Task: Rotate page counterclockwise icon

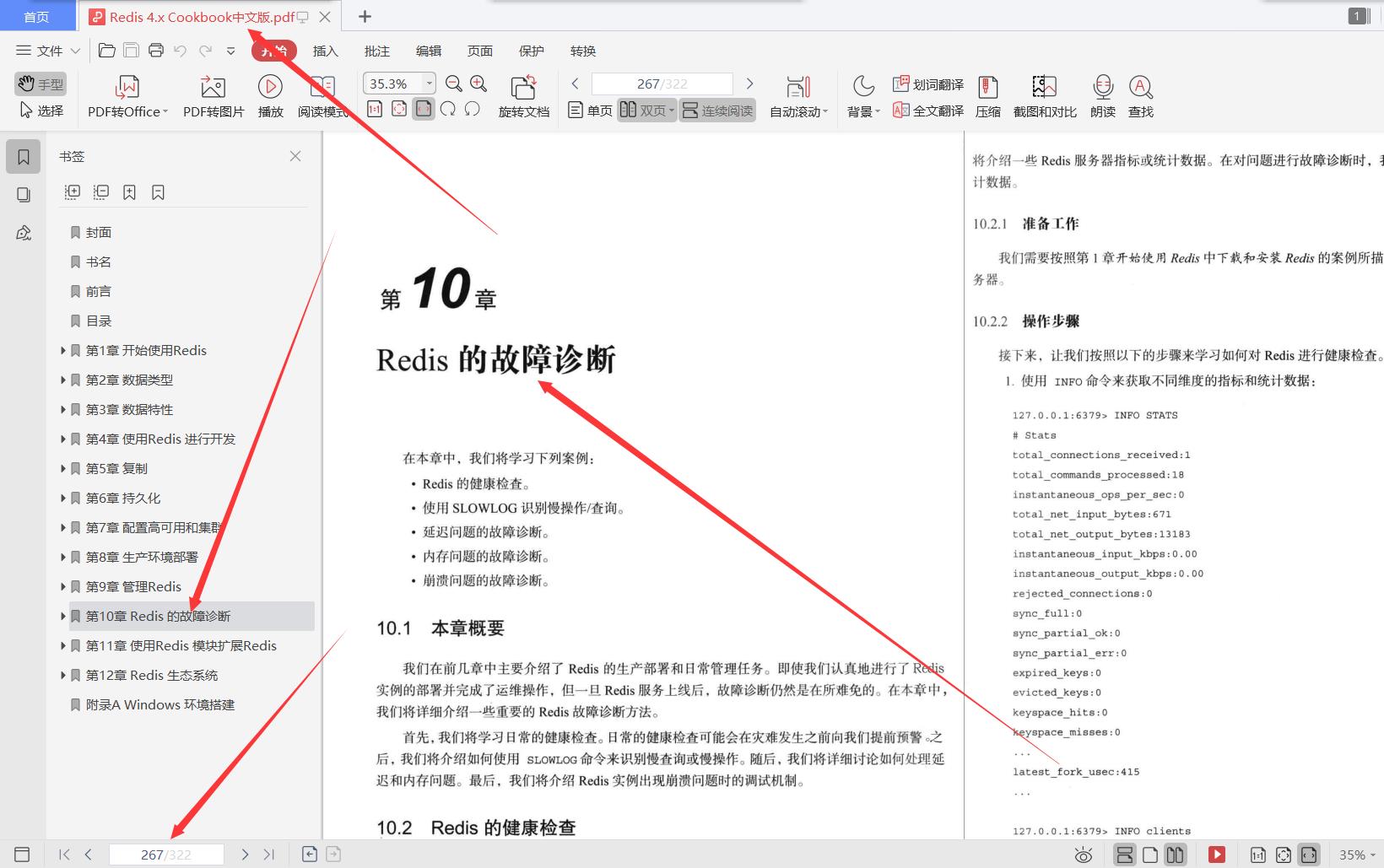Action: [x=473, y=109]
